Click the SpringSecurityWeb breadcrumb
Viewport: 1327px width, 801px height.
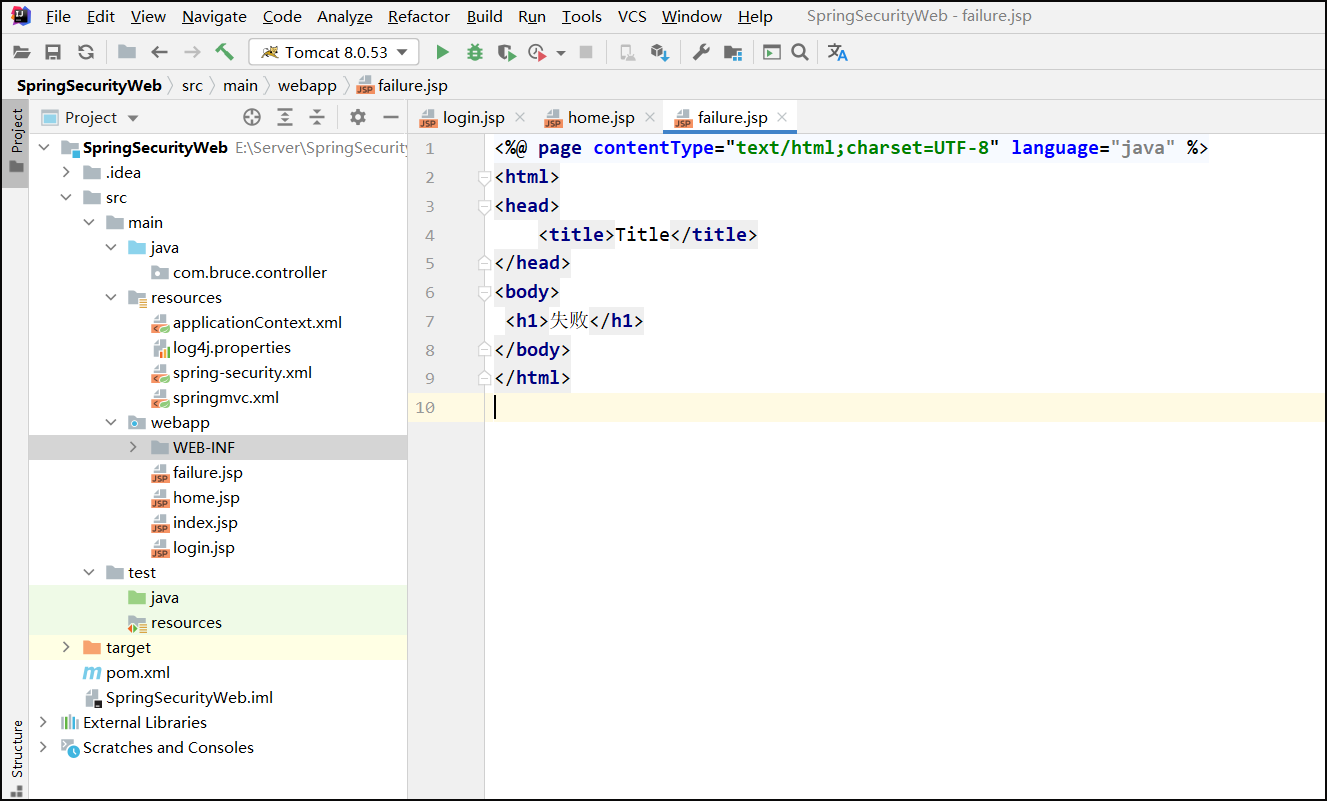point(89,86)
